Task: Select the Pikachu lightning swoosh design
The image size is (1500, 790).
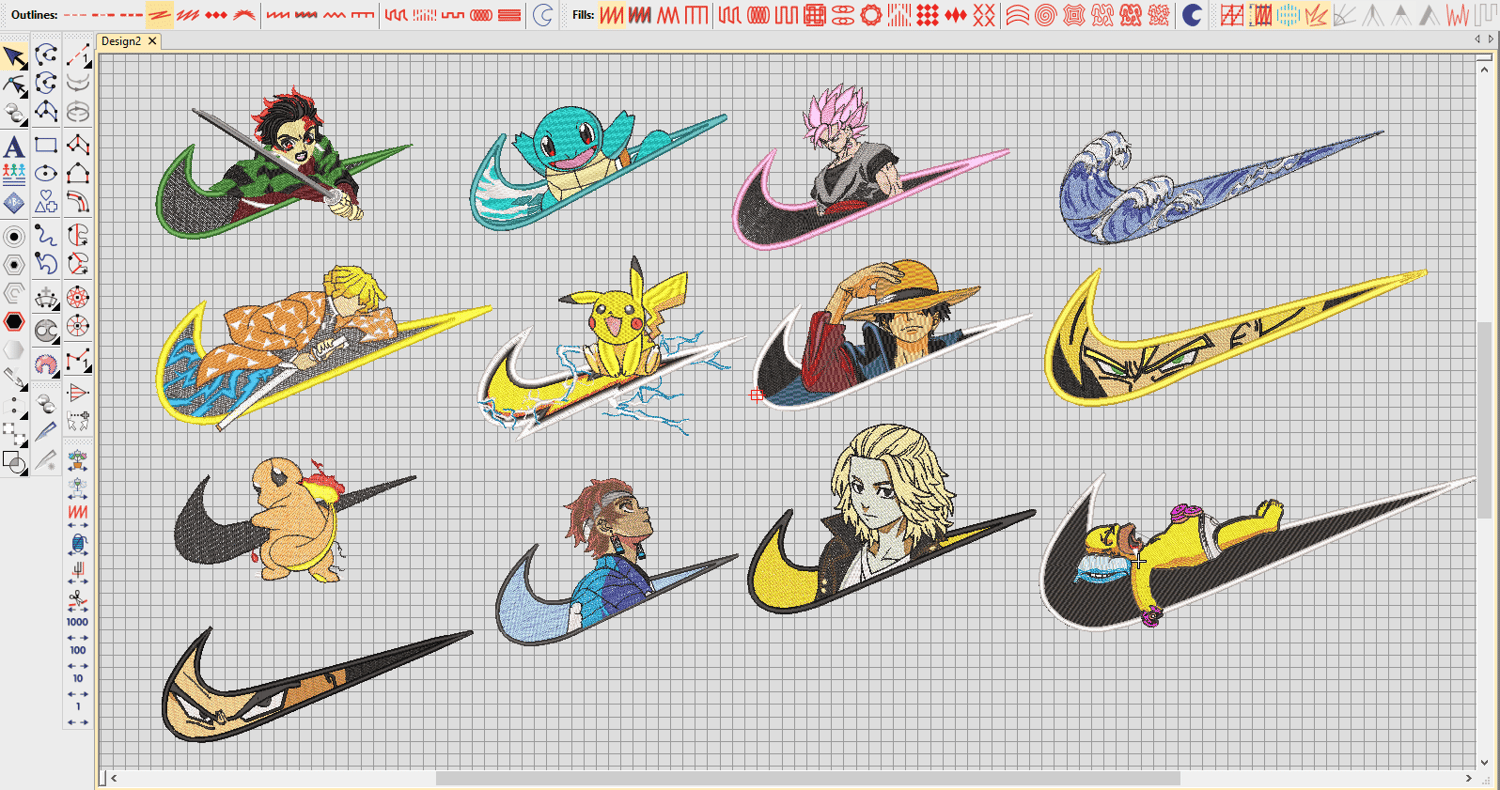Action: [612, 347]
